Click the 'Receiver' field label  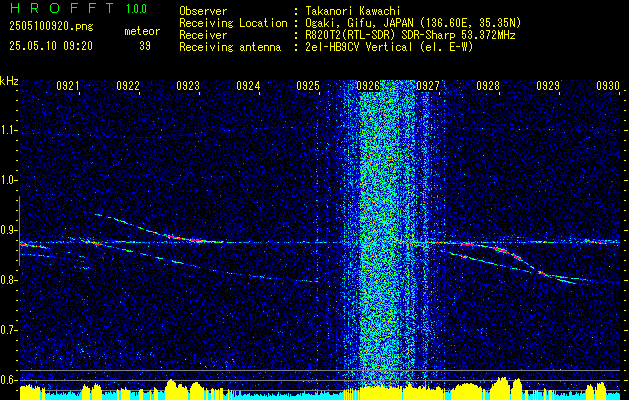[203, 35]
